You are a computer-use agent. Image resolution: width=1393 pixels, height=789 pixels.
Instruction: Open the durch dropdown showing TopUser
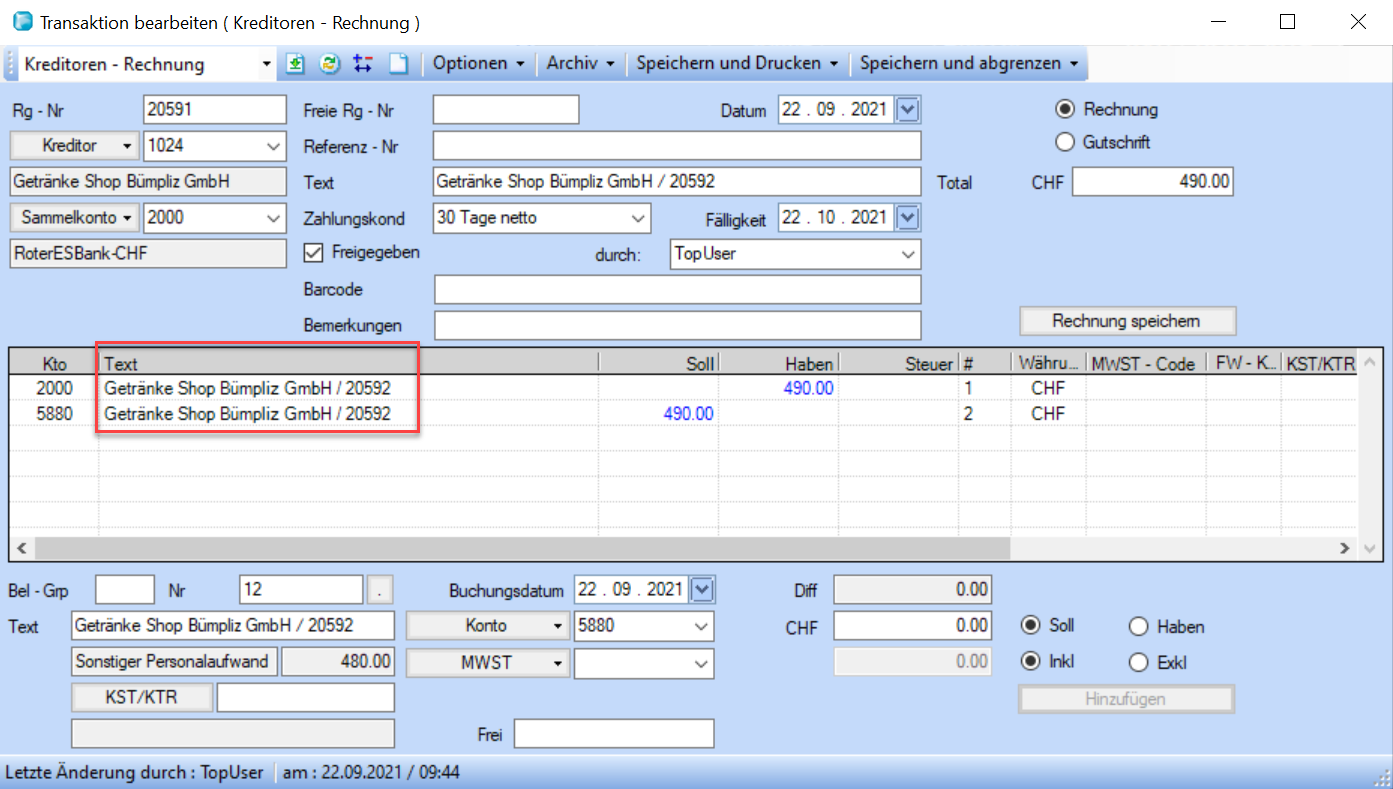pos(908,254)
